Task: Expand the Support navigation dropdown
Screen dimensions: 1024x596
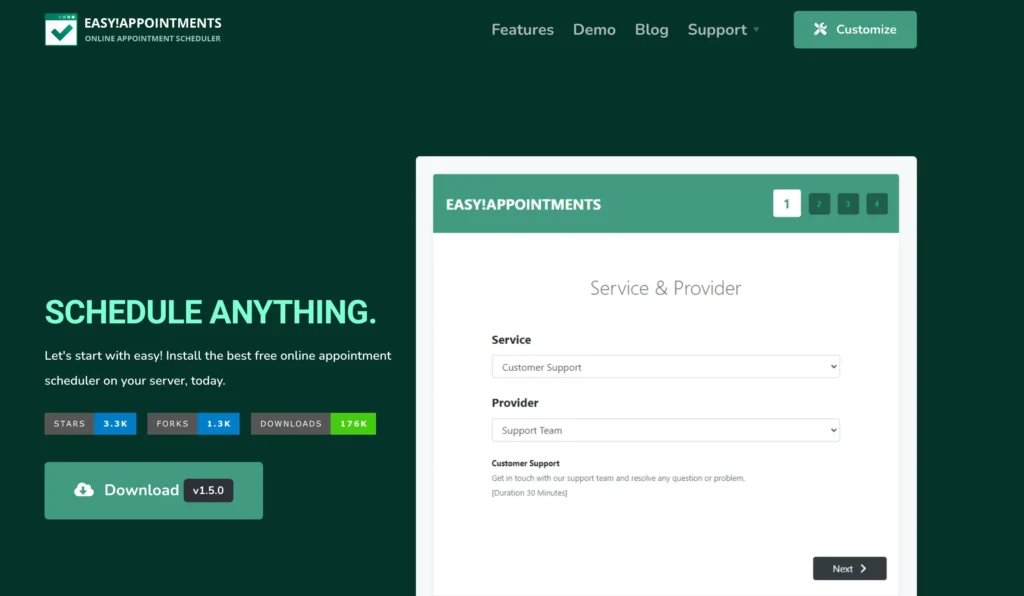Action: (x=723, y=29)
